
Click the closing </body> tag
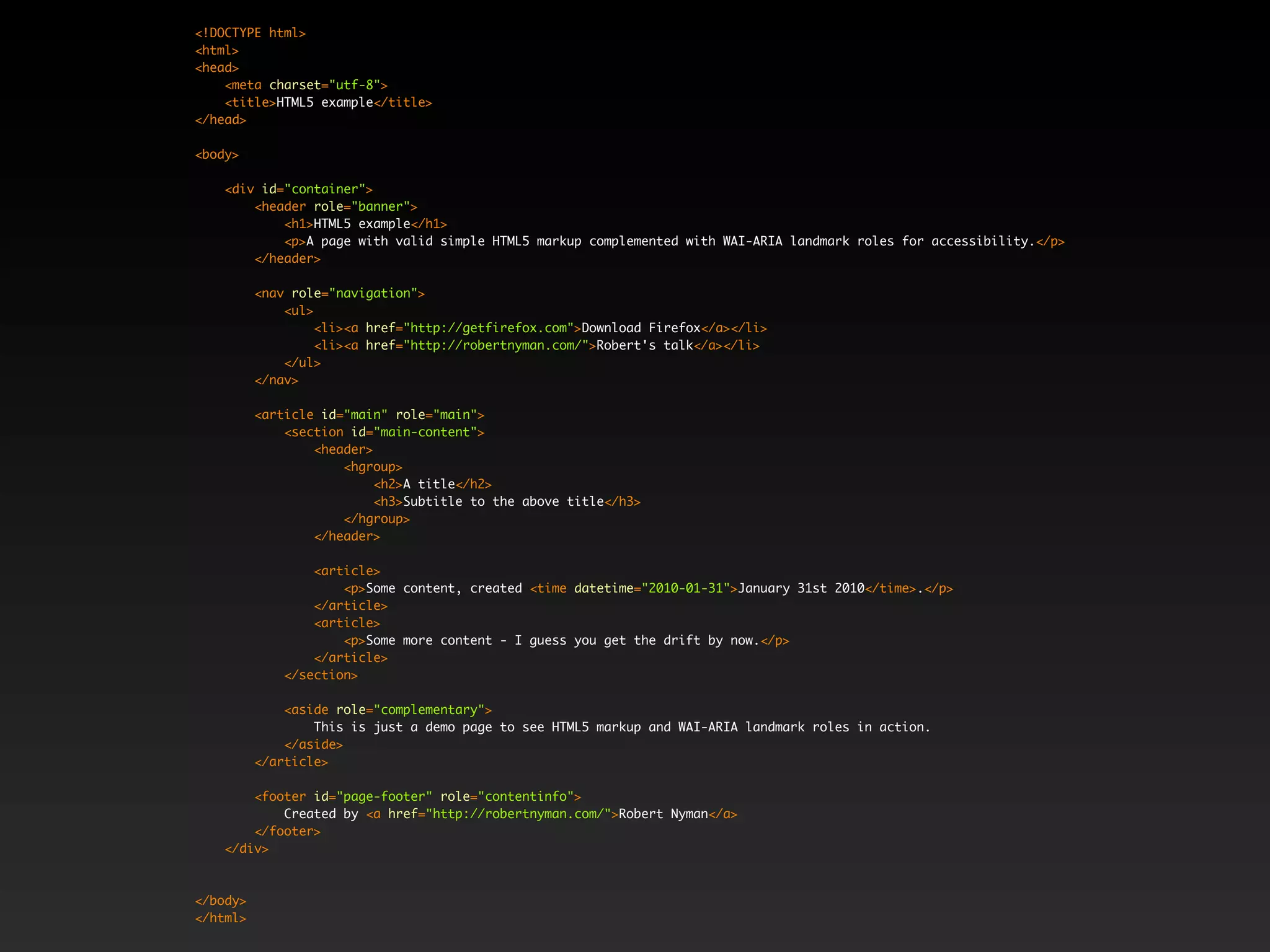click(x=221, y=901)
